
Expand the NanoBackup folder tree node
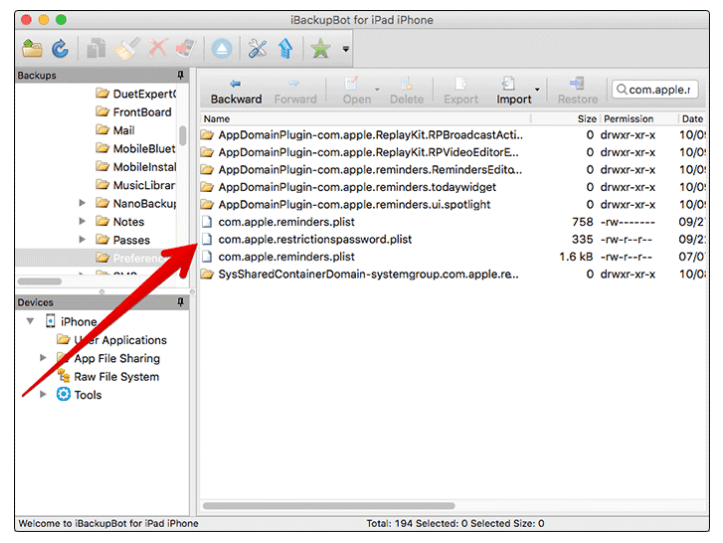[82, 203]
